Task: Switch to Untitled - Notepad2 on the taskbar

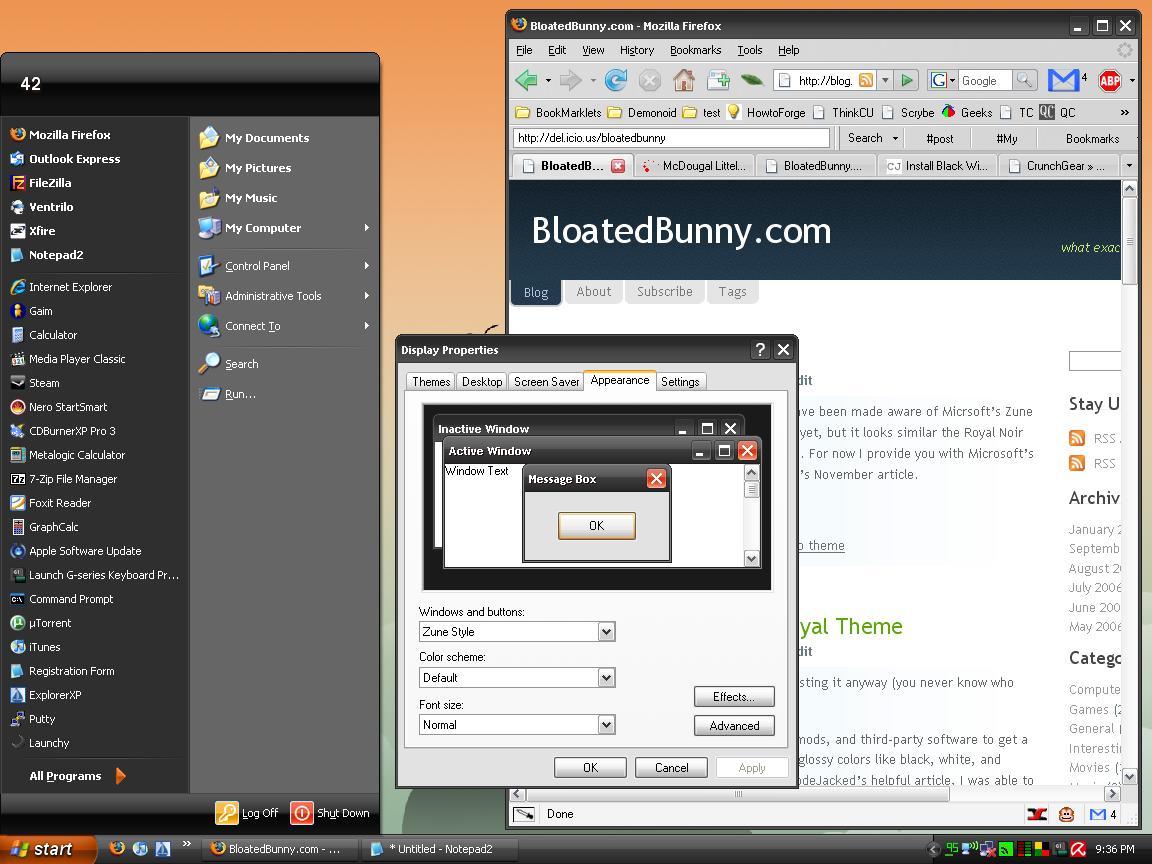Action: tap(438, 849)
